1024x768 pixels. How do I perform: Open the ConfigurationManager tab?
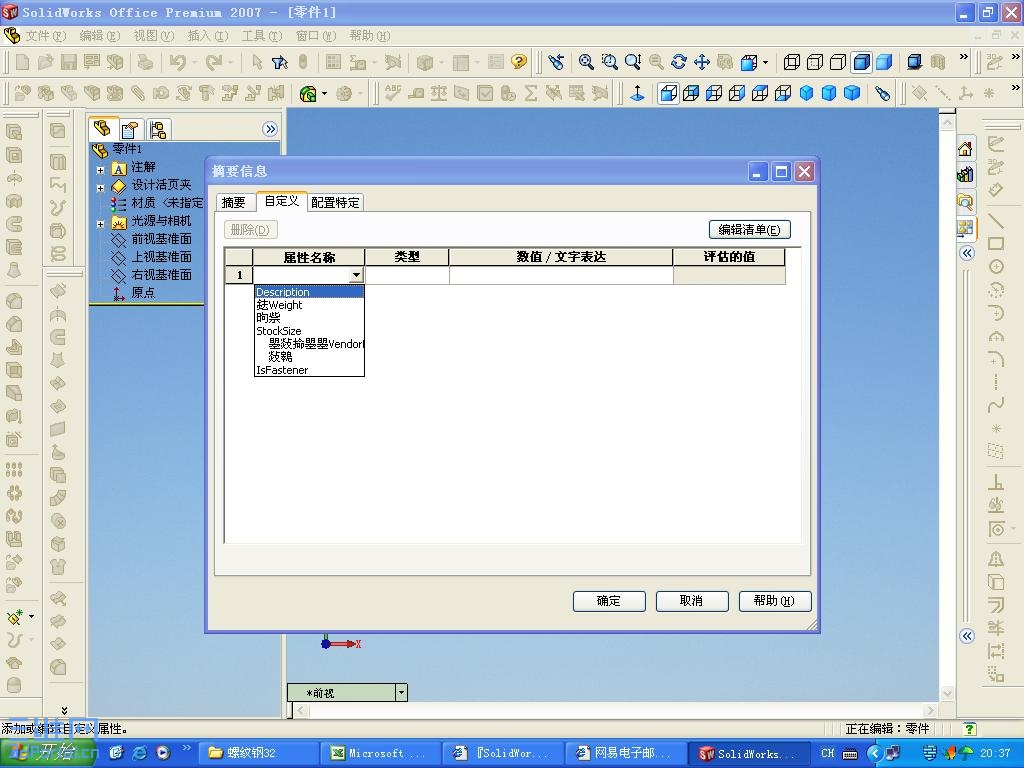click(157, 130)
